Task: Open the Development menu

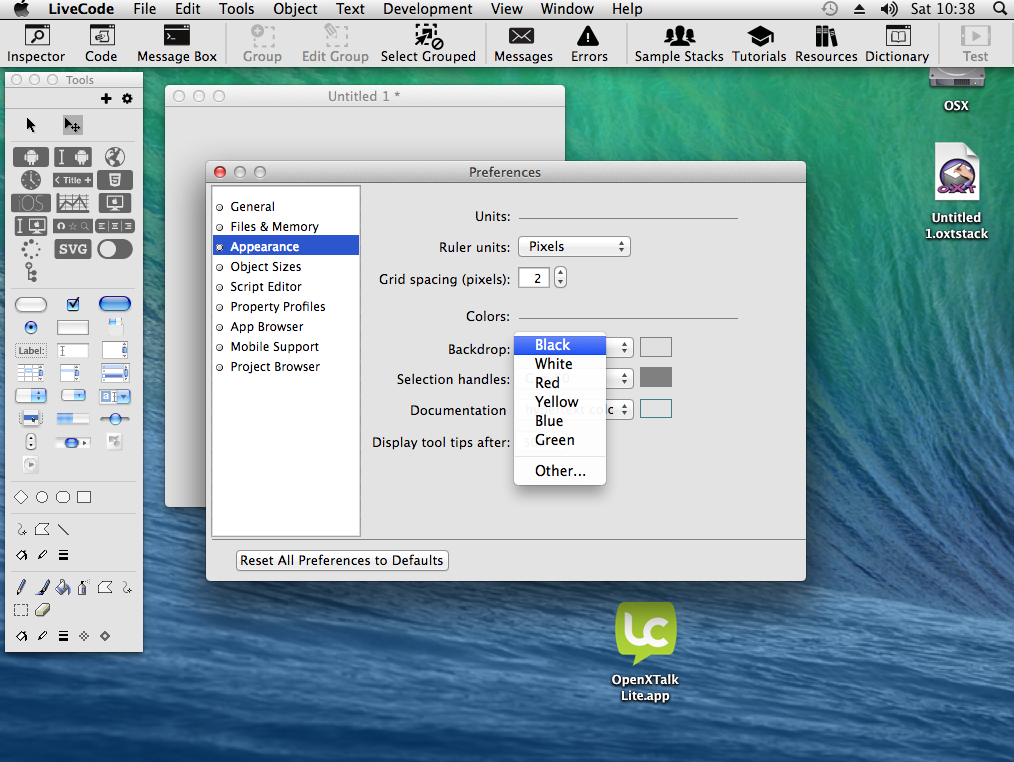Action: point(427,9)
